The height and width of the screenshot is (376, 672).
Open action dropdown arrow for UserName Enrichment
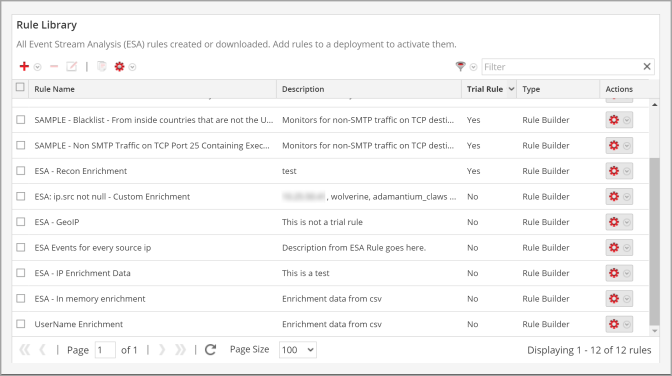(x=627, y=324)
